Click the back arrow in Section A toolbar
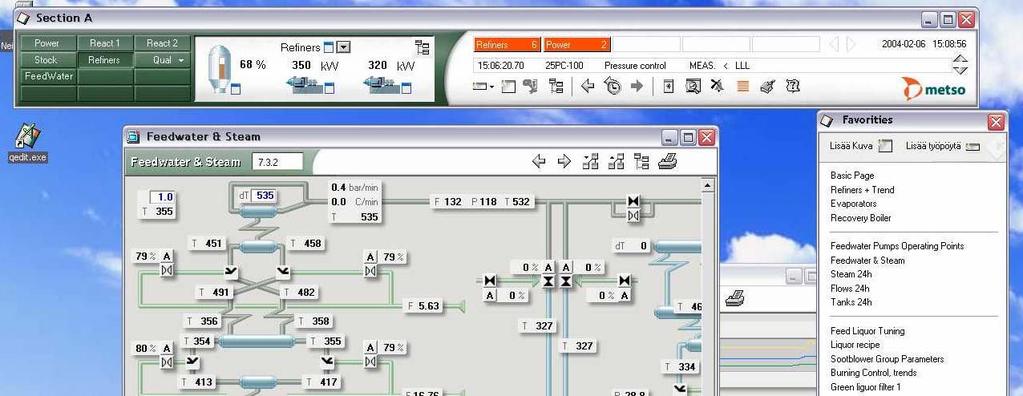The image size is (1023, 396). (x=588, y=86)
